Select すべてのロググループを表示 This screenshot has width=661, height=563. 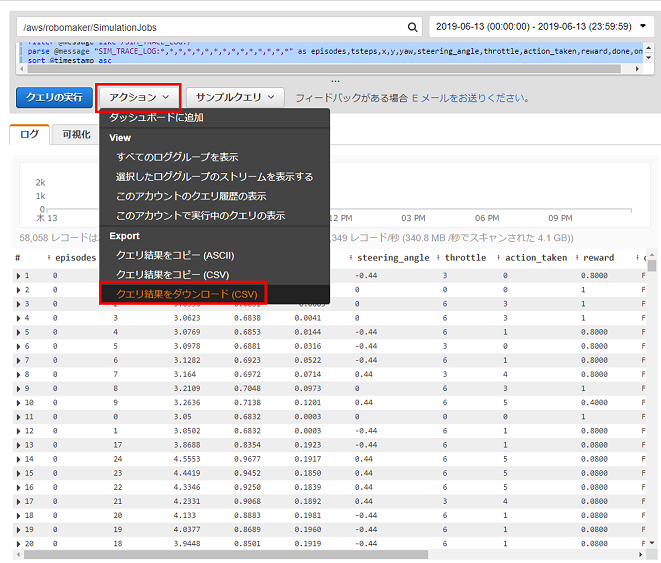(177, 157)
